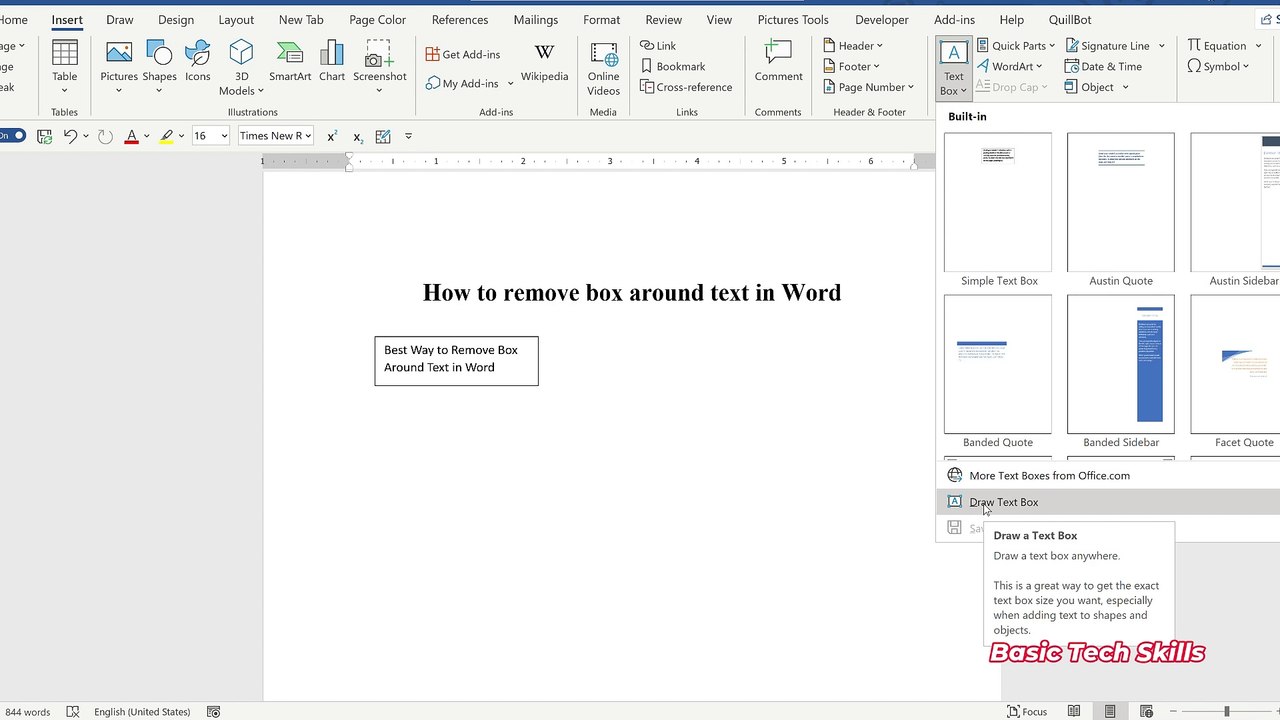Click the macro recording status icon
Image resolution: width=1280 pixels, height=720 pixels.
(213, 712)
